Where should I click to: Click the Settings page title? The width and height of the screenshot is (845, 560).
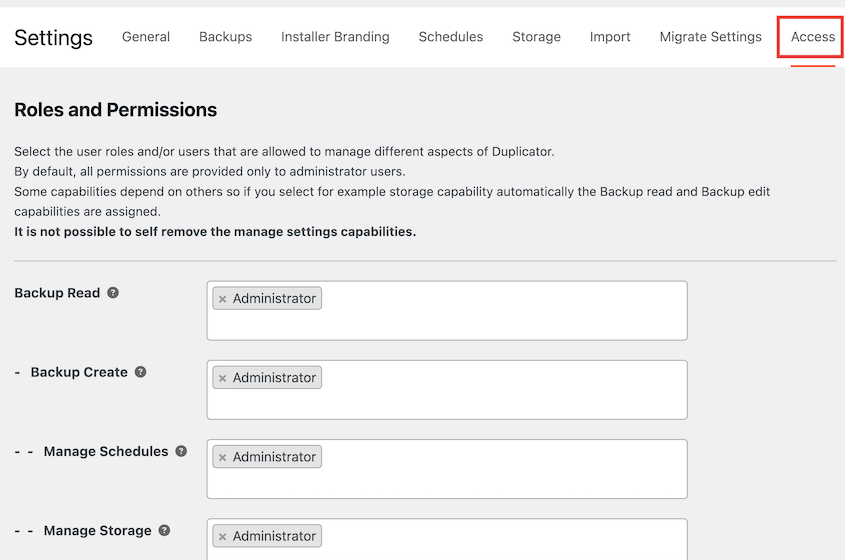click(x=53, y=38)
